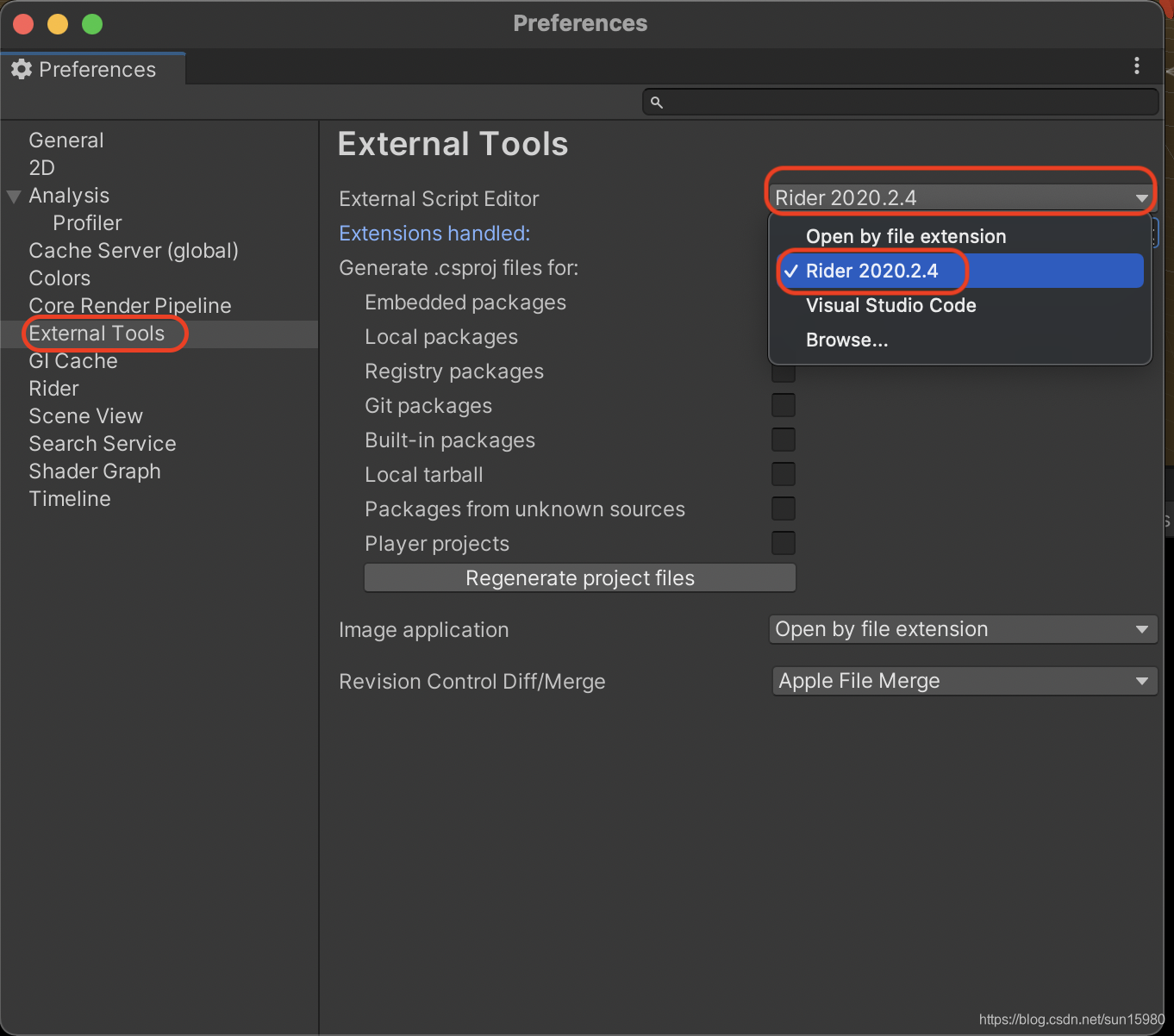Toggle Local tarball checkbox
Image resolution: width=1174 pixels, height=1036 pixels.
tap(783, 474)
